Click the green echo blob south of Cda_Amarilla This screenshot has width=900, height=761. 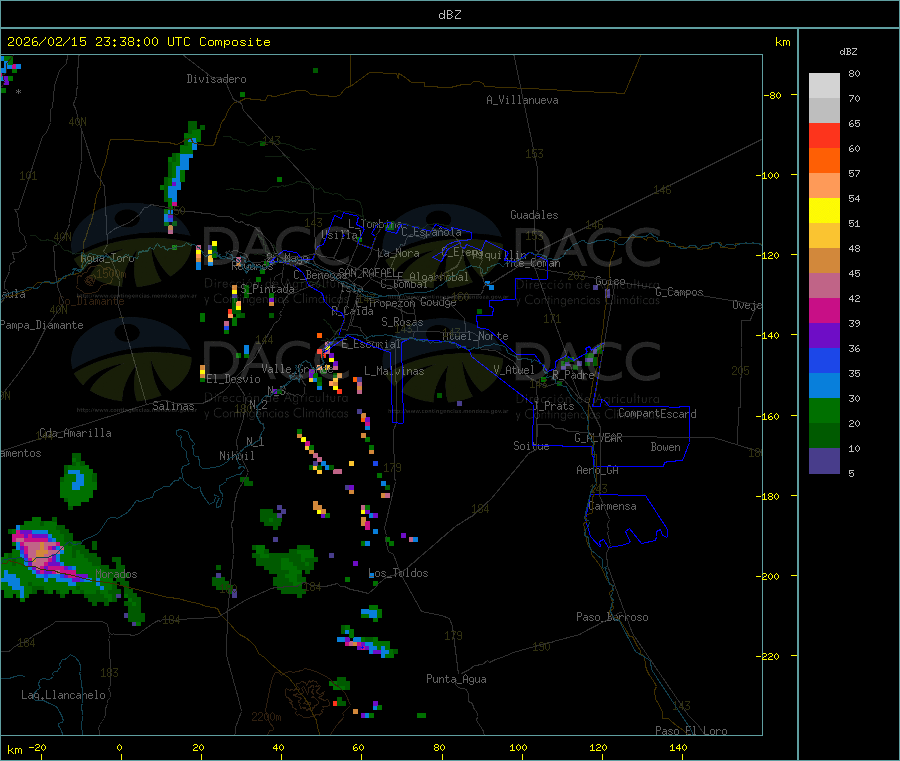click(78, 481)
